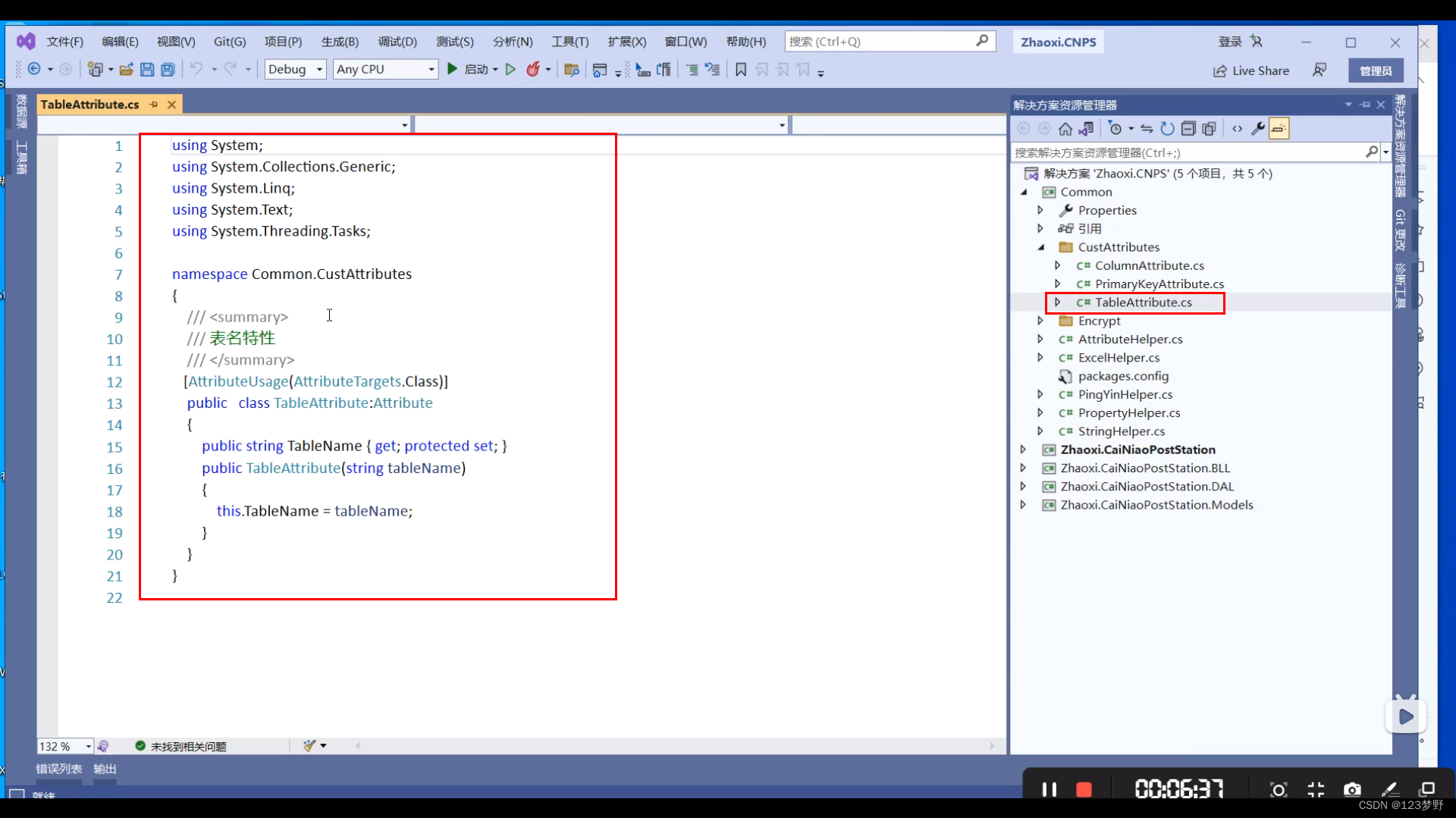Open properties wrench icon in Solution Explorer
1456x818 pixels.
coord(1258,129)
